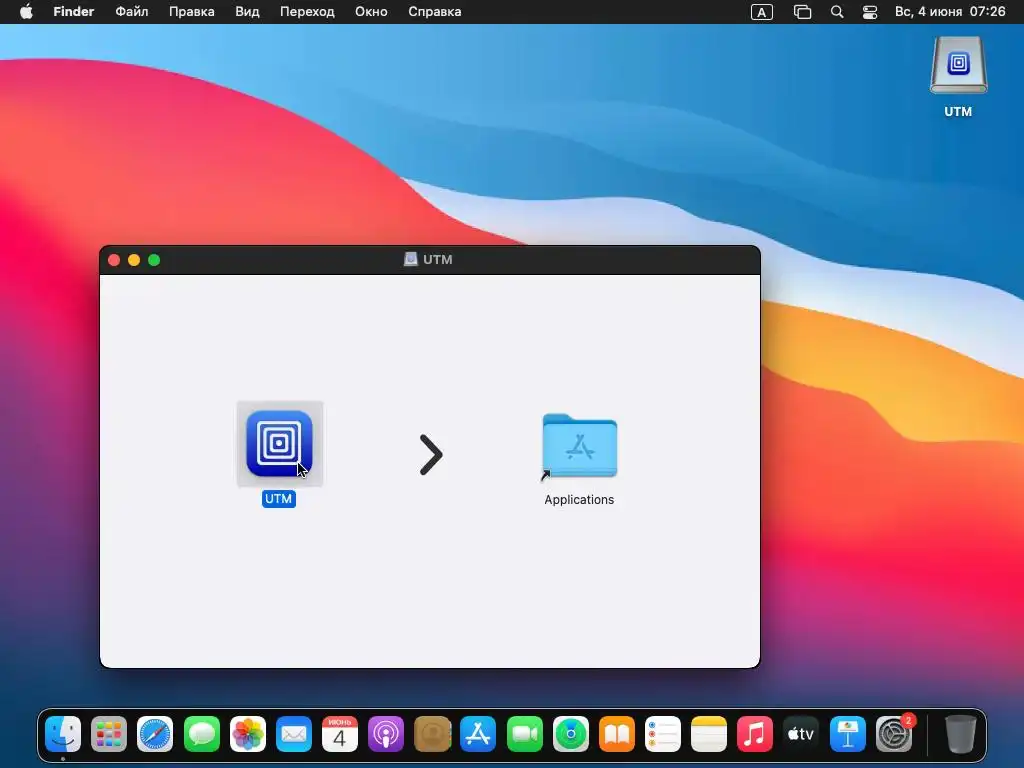The width and height of the screenshot is (1024, 768).
Task: Open the Вид menu
Action: (x=248, y=12)
